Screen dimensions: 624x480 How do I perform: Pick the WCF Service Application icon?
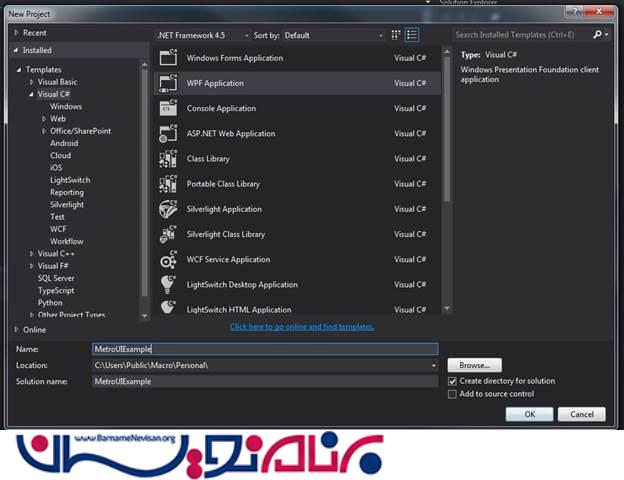click(x=168, y=260)
